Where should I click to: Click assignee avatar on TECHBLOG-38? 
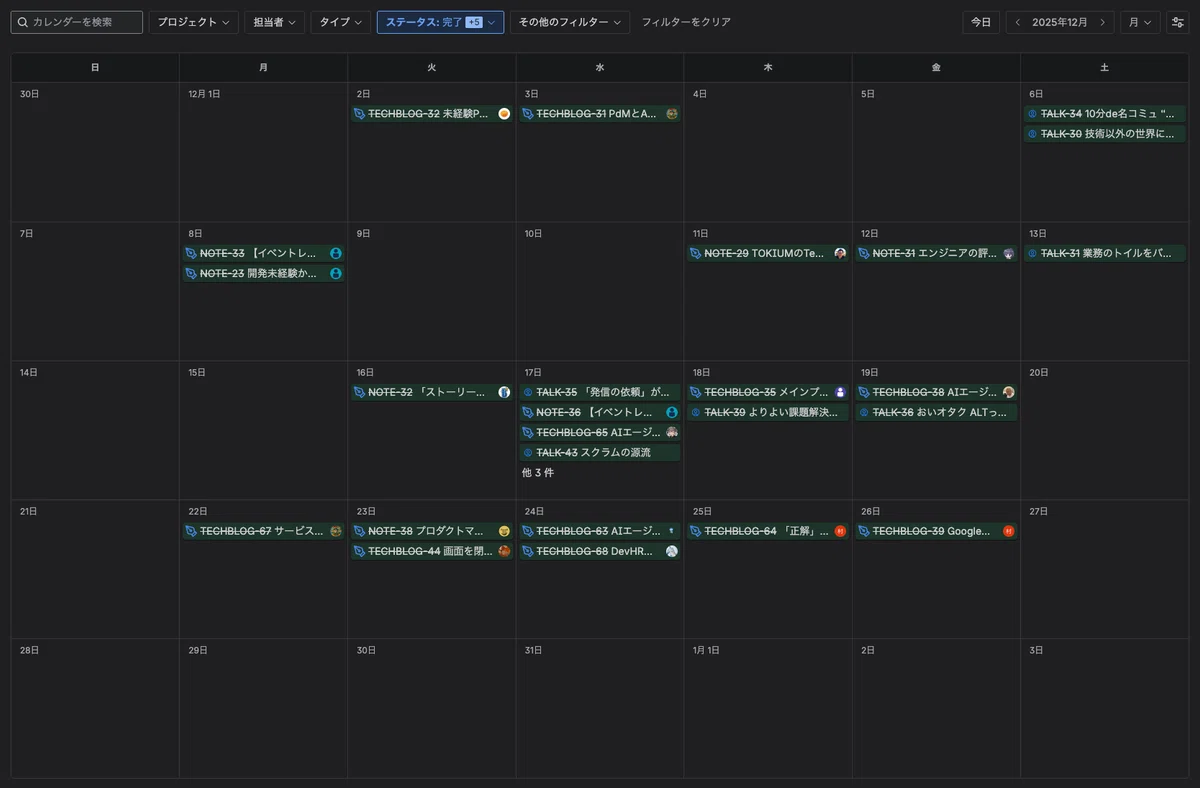(1008, 392)
